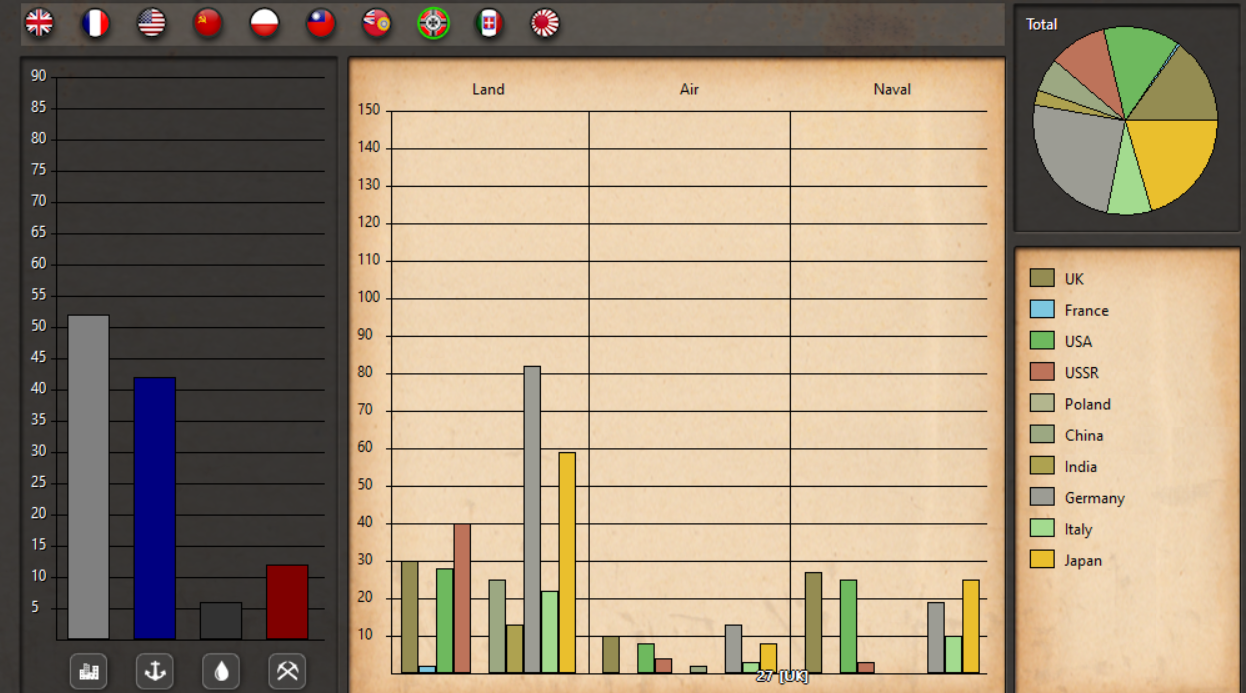Screen dimensions: 1246x693
Task: Click Germany's grey Naval bar at 19
Action: point(936,637)
